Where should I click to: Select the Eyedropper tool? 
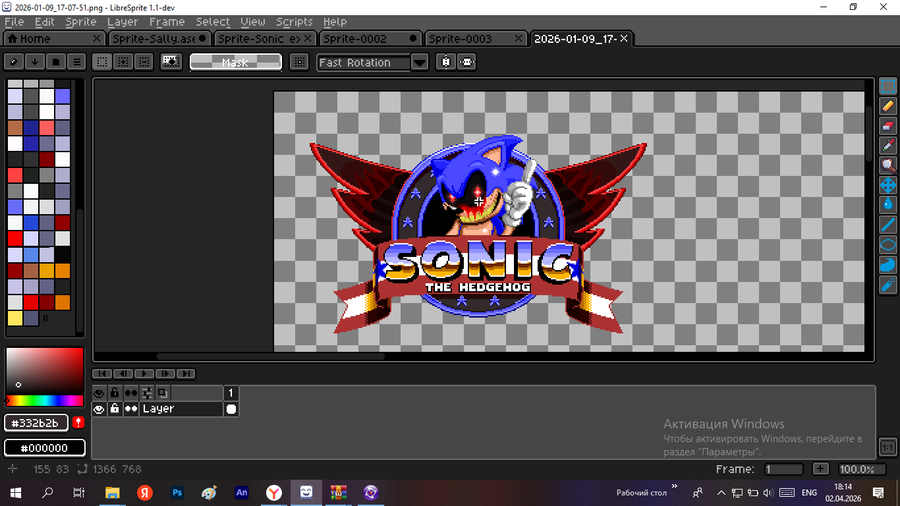888,146
